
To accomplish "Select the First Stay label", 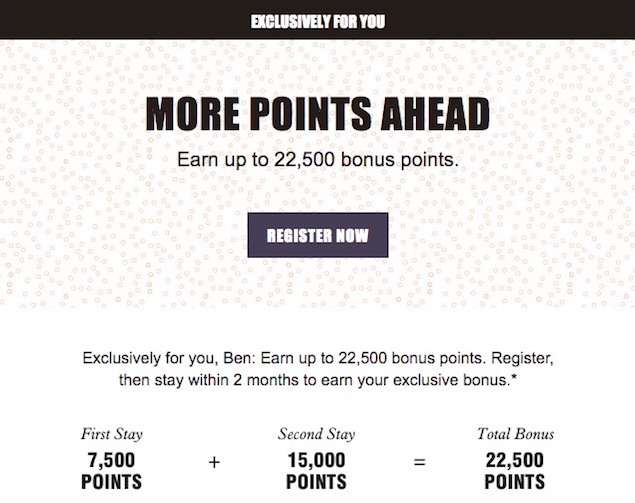I will point(112,434).
